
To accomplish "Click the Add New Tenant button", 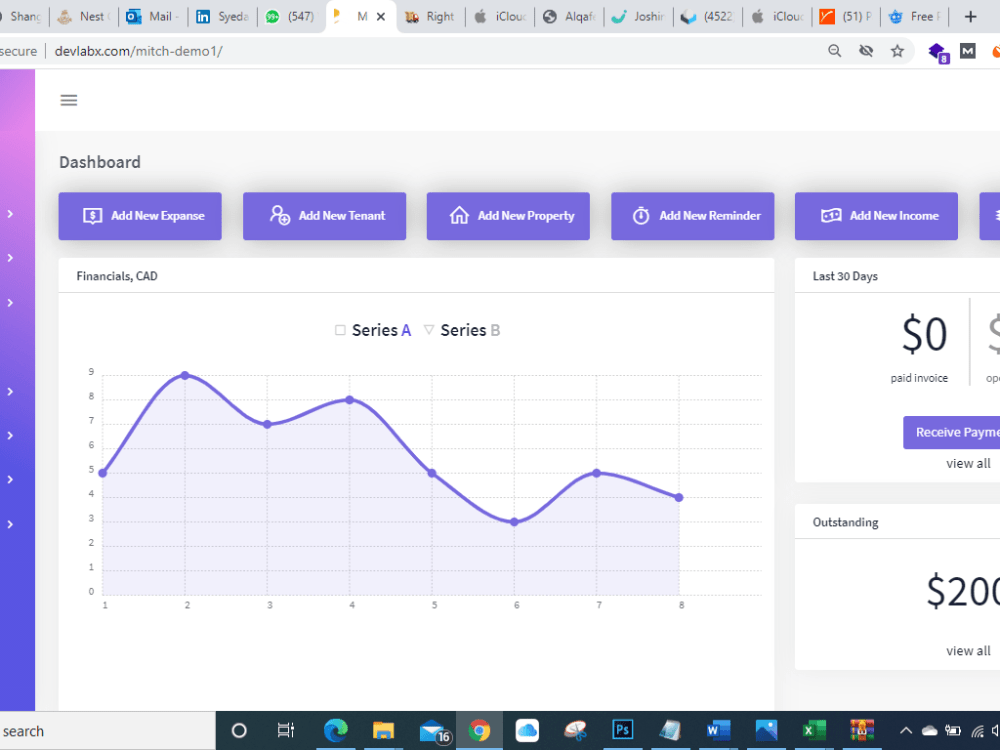I will click(325, 216).
